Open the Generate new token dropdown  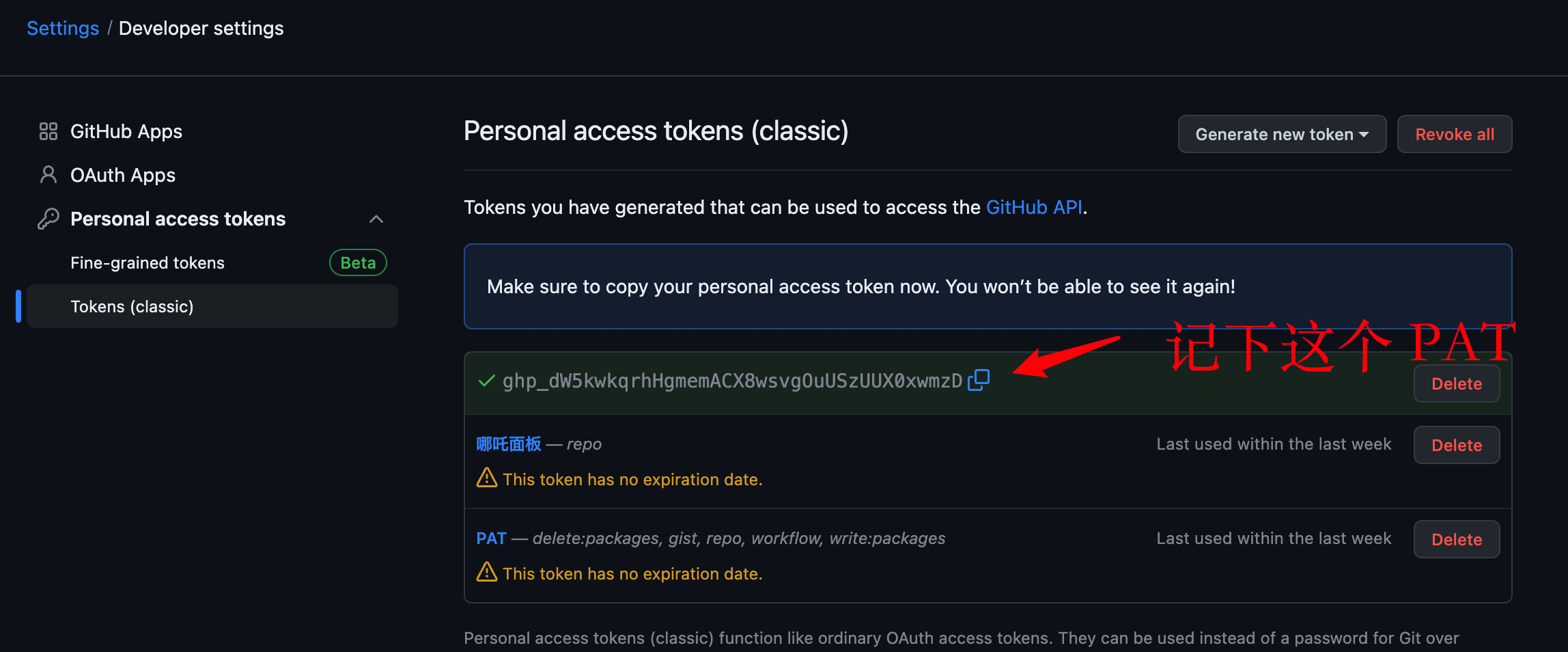point(1282,134)
